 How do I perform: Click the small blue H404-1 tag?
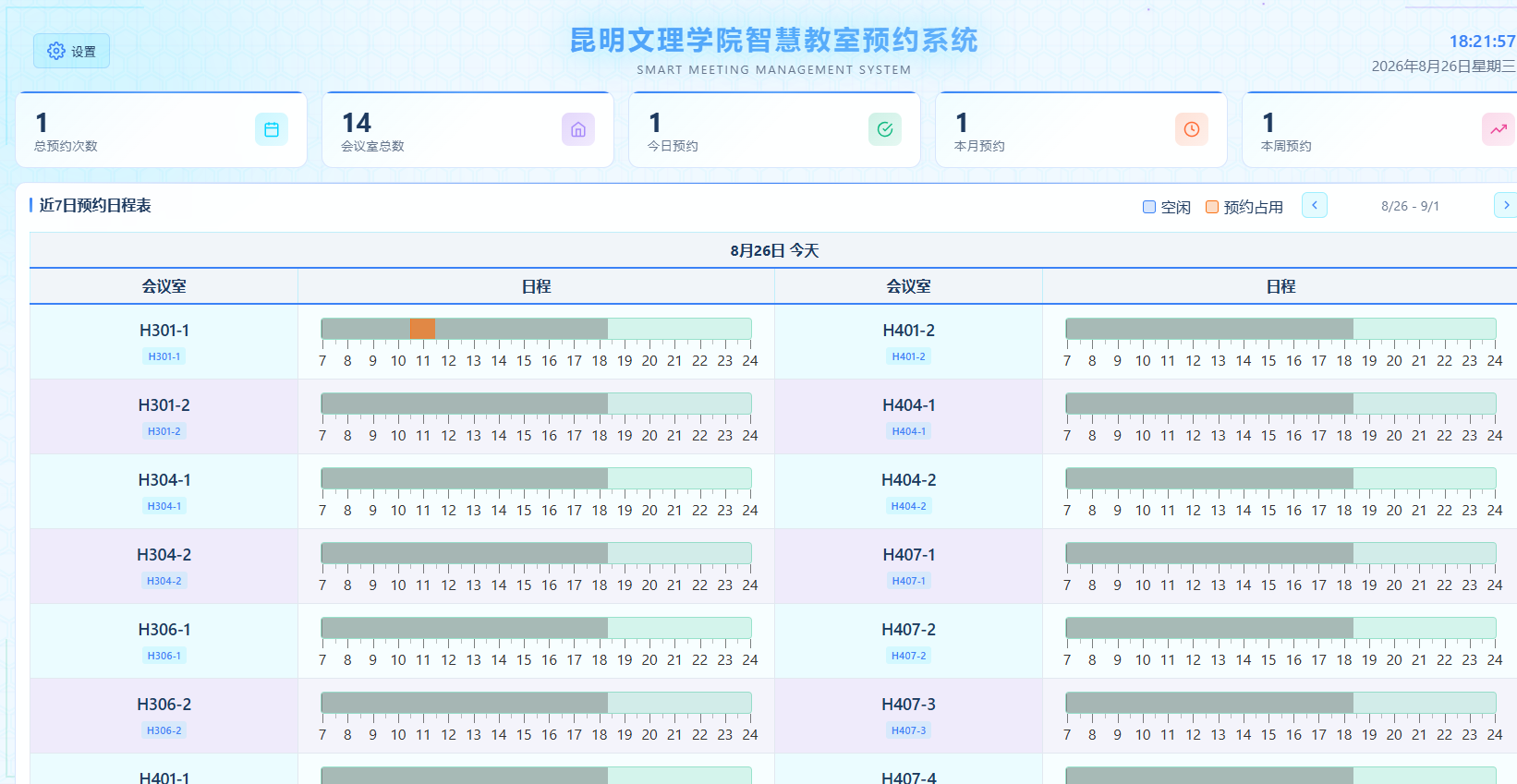click(909, 431)
